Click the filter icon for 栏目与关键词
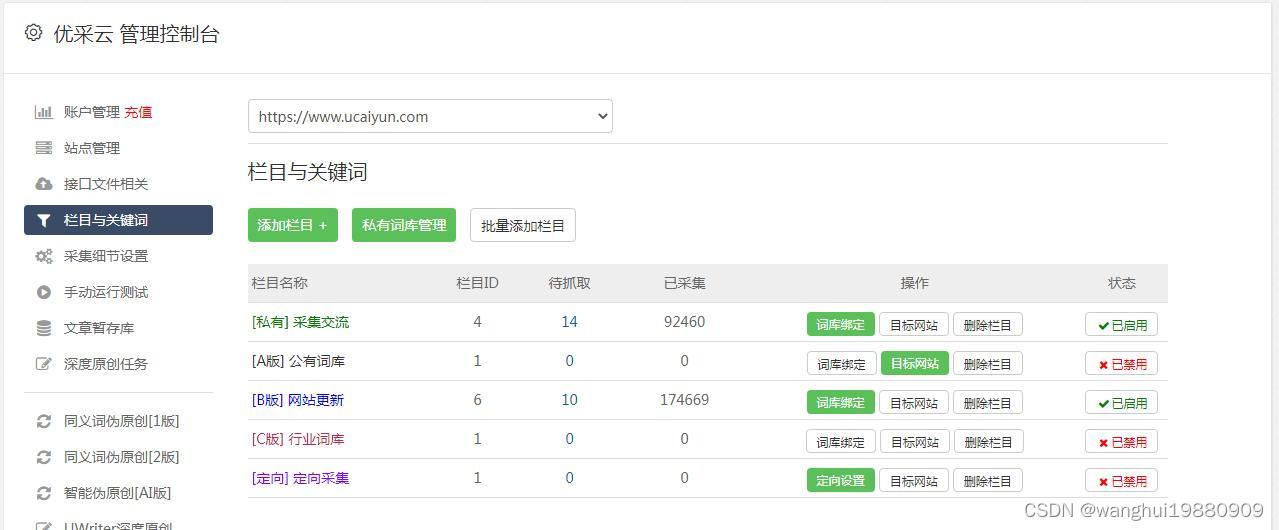The width and height of the screenshot is (1279, 530). pyautogui.click(x=43, y=220)
